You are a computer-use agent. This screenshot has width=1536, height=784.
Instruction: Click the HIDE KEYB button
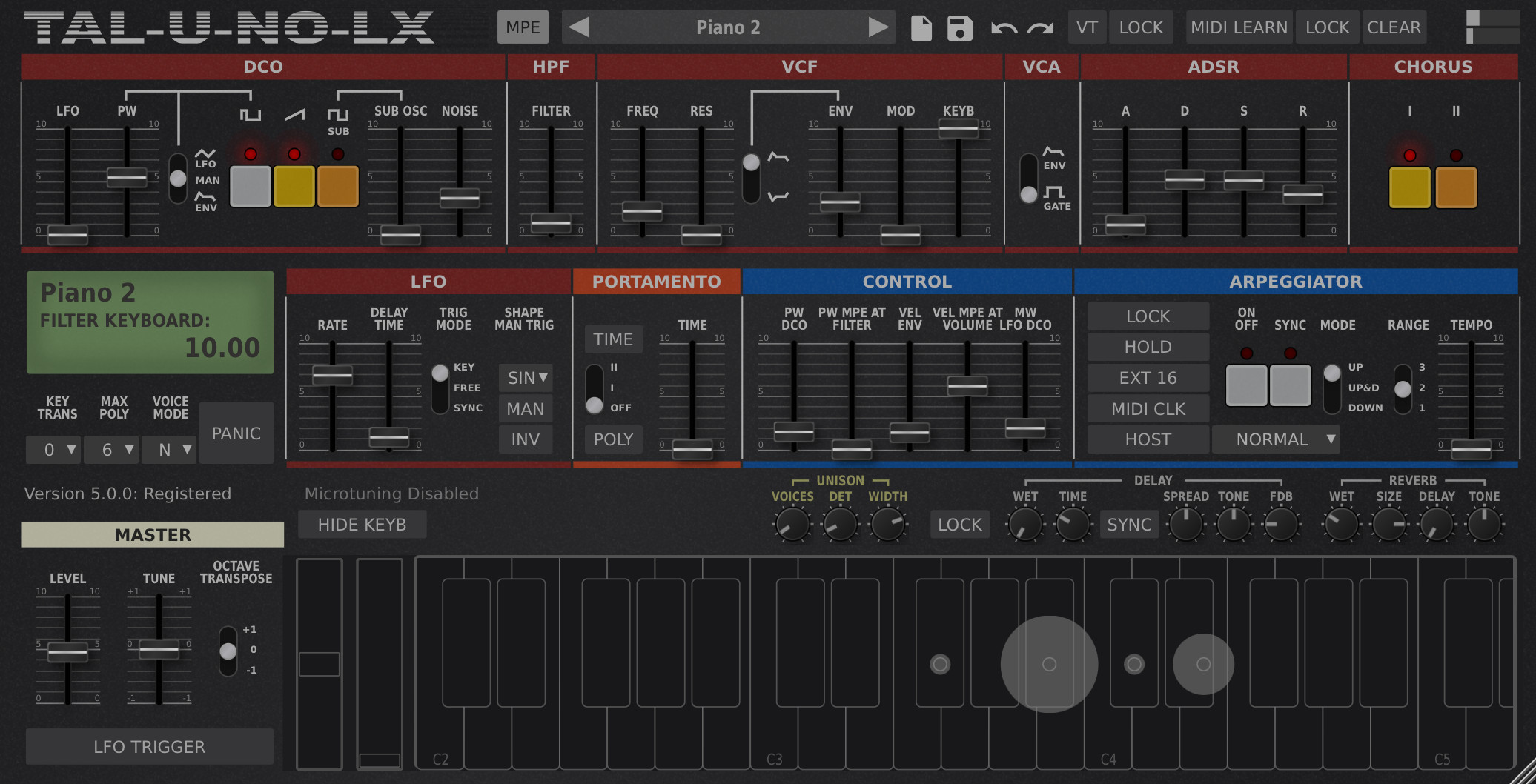[362, 525]
